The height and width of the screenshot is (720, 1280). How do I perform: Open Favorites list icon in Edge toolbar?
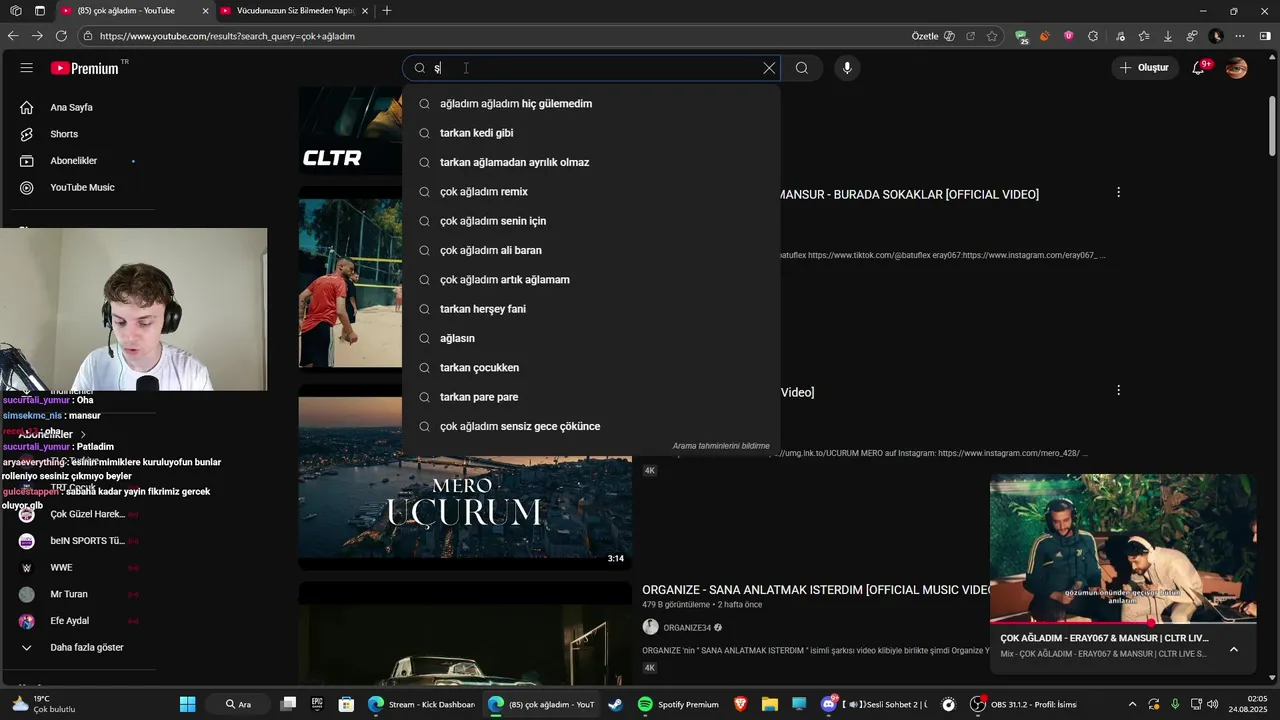(1143, 36)
